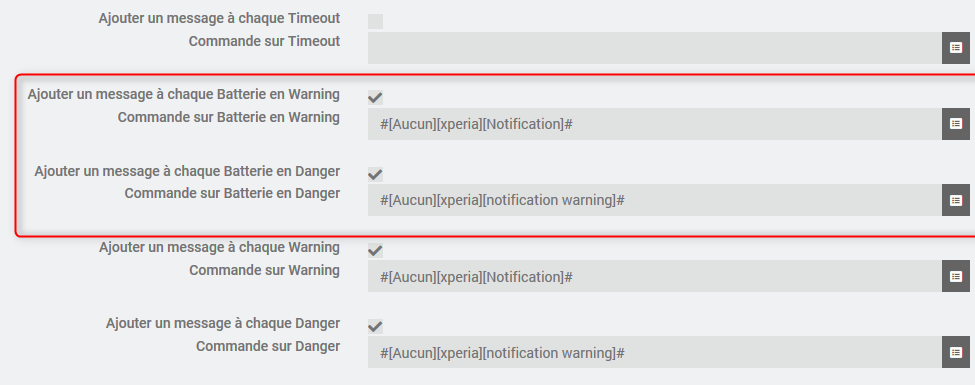Select the label Ajouter un message à chaque Timeout
The image size is (975, 385).
(219, 19)
